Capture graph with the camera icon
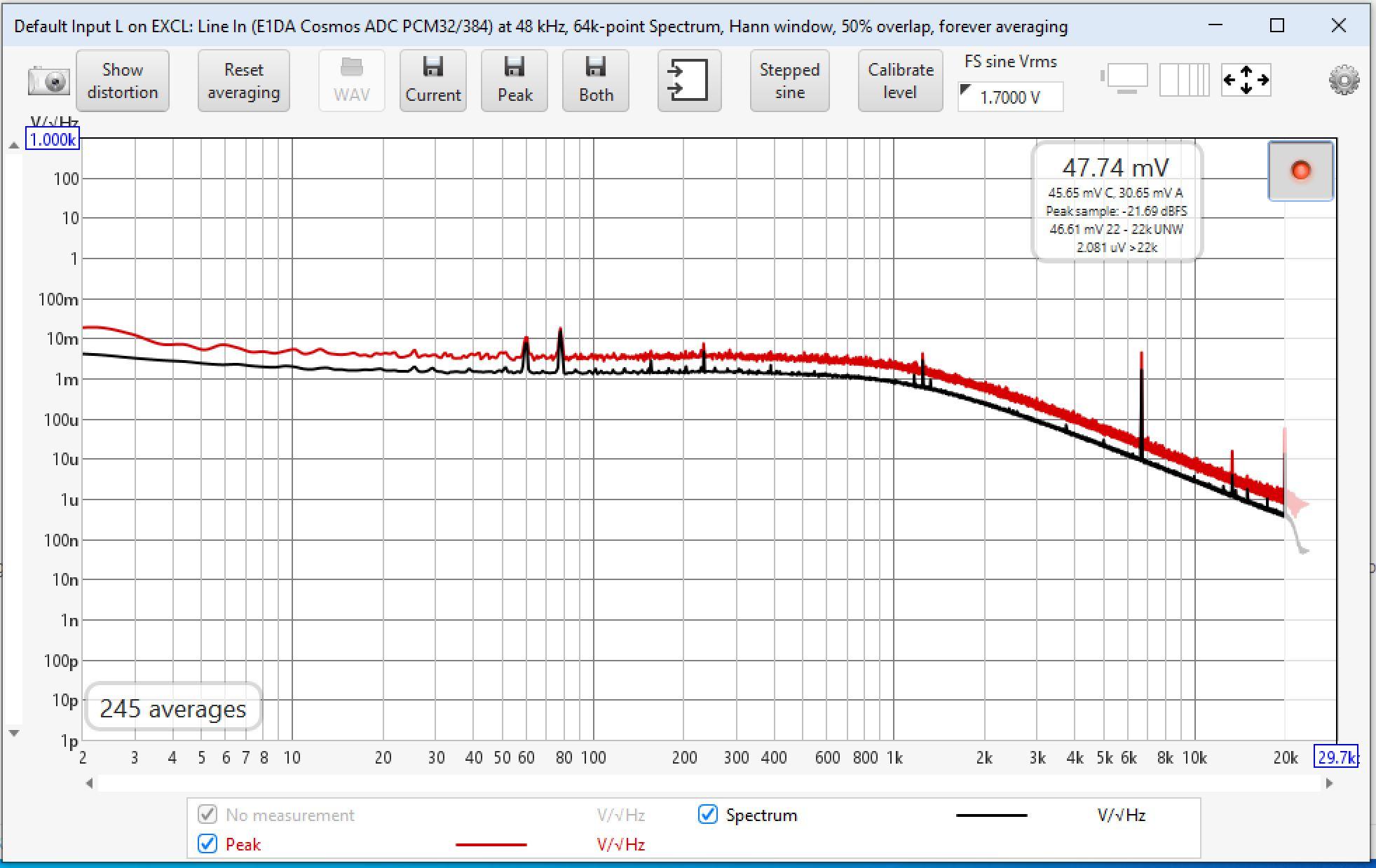Image resolution: width=1376 pixels, height=868 pixels. [x=49, y=81]
